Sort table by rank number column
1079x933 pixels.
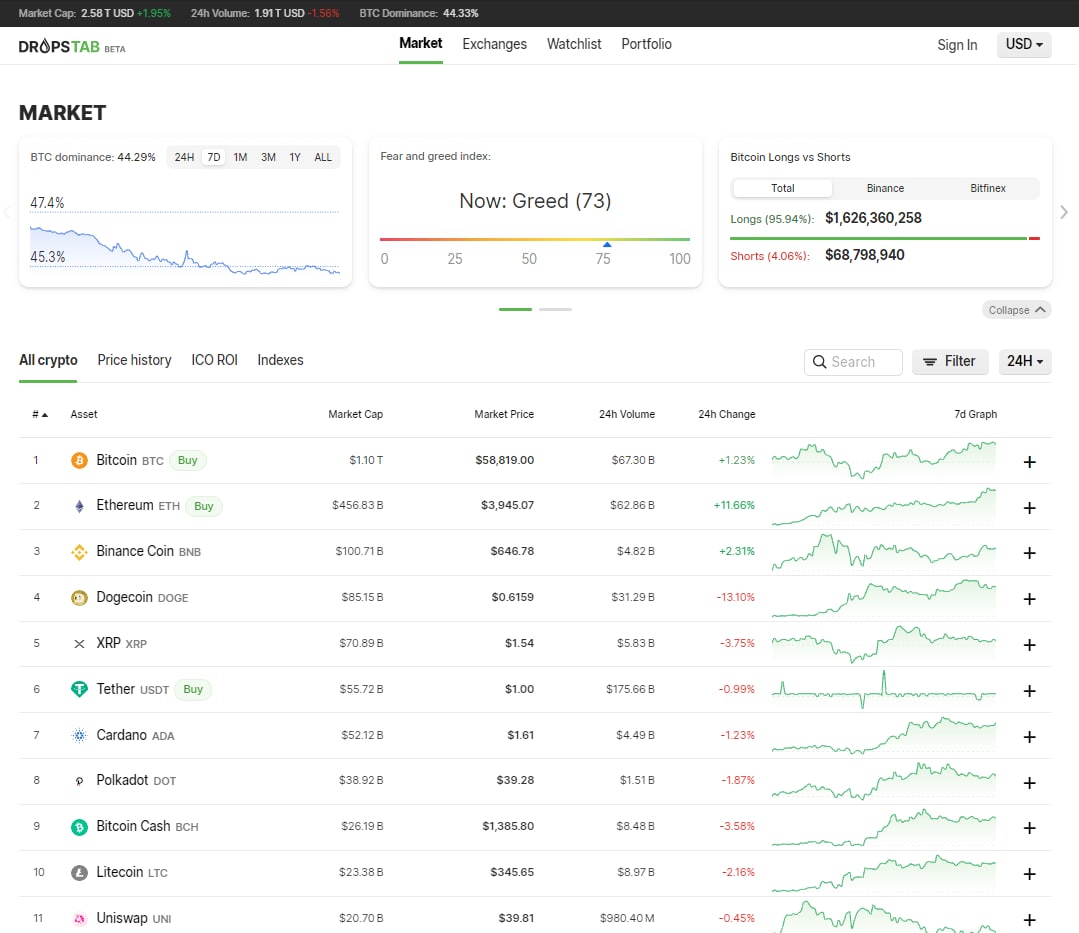(40, 414)
